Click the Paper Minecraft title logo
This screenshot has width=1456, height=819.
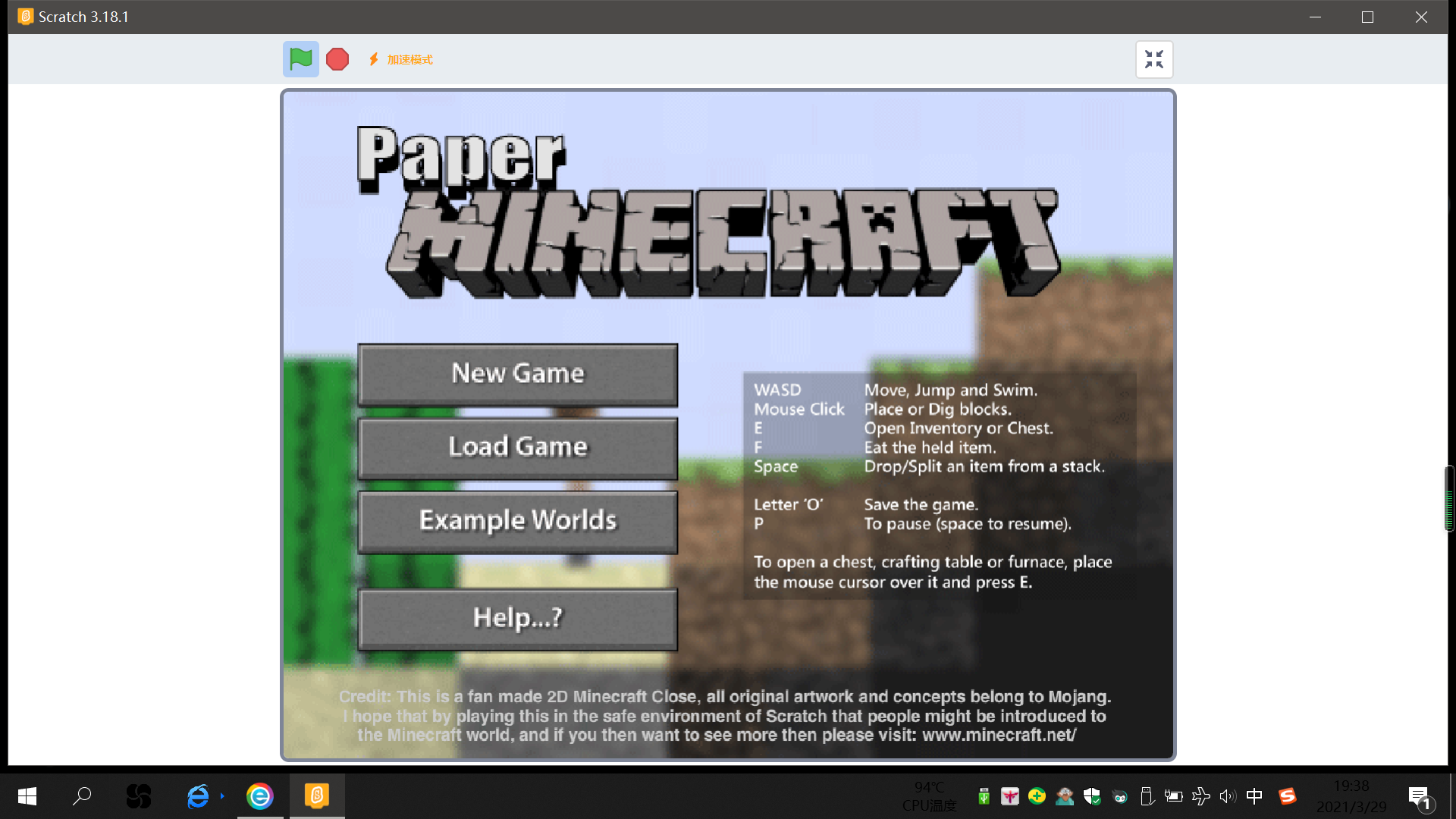[709, 212]
